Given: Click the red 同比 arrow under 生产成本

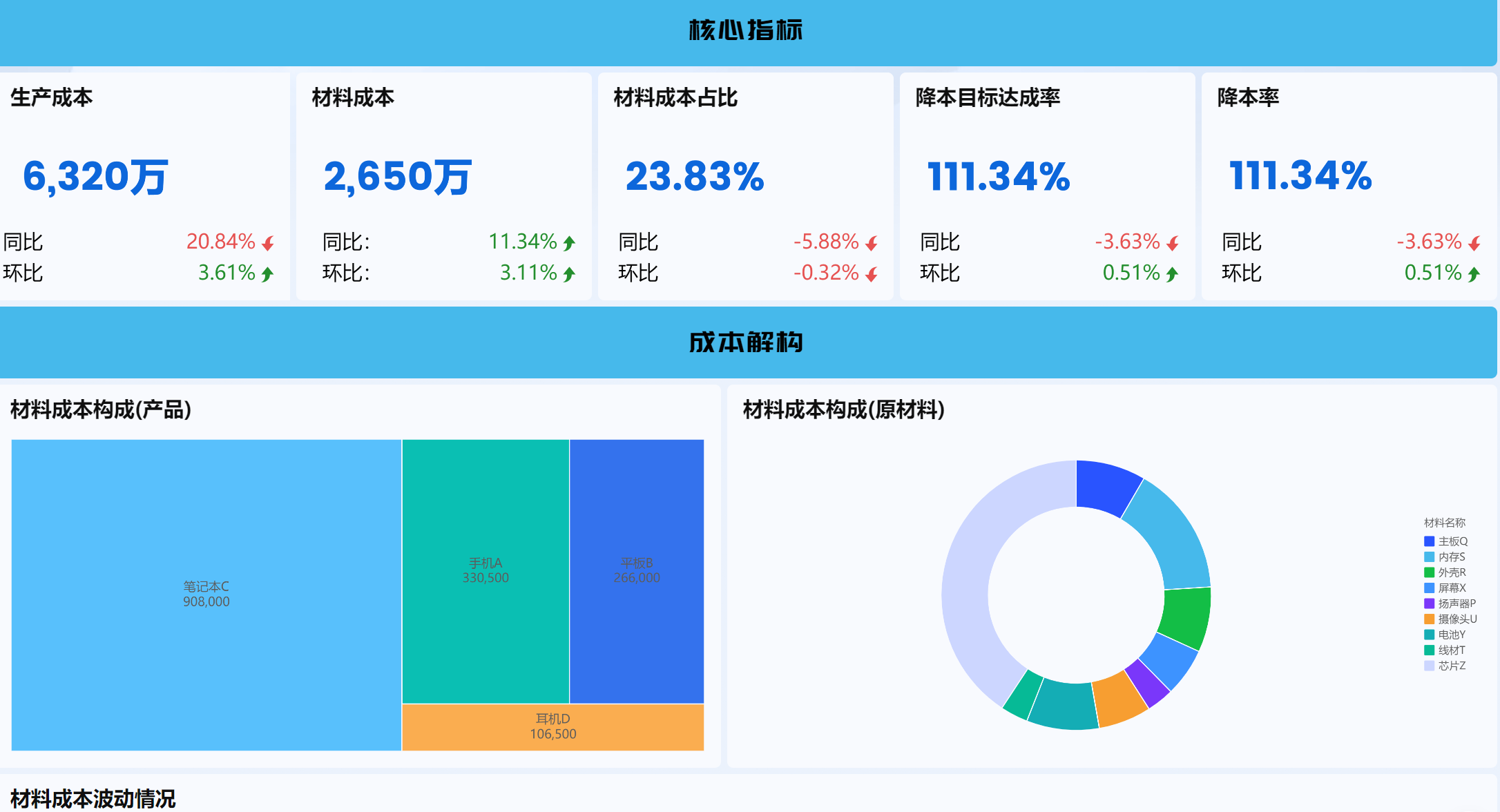Looking at the screenshot, I should (269, 243).
